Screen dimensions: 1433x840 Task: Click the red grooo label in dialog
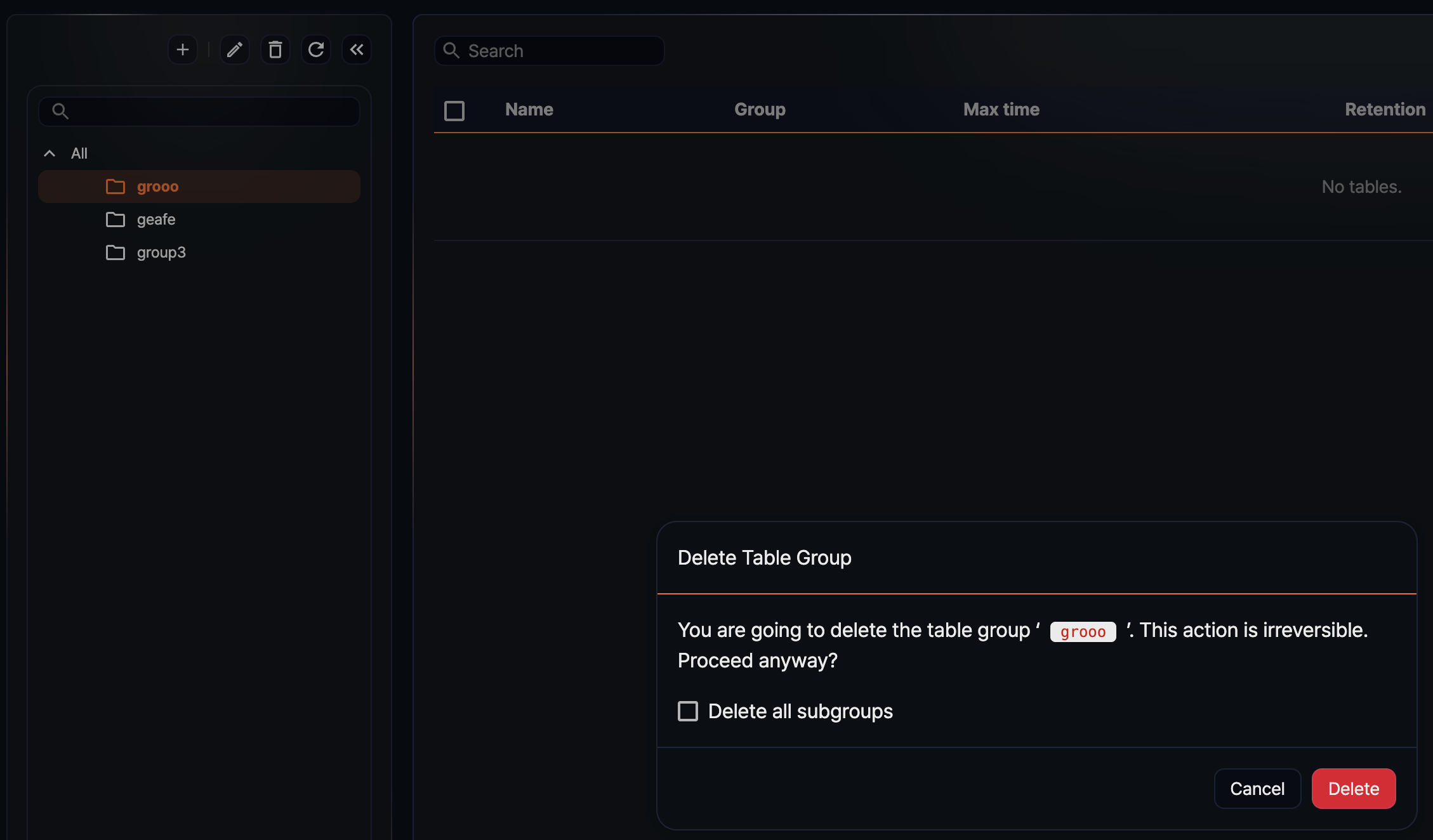[1083, 631]
